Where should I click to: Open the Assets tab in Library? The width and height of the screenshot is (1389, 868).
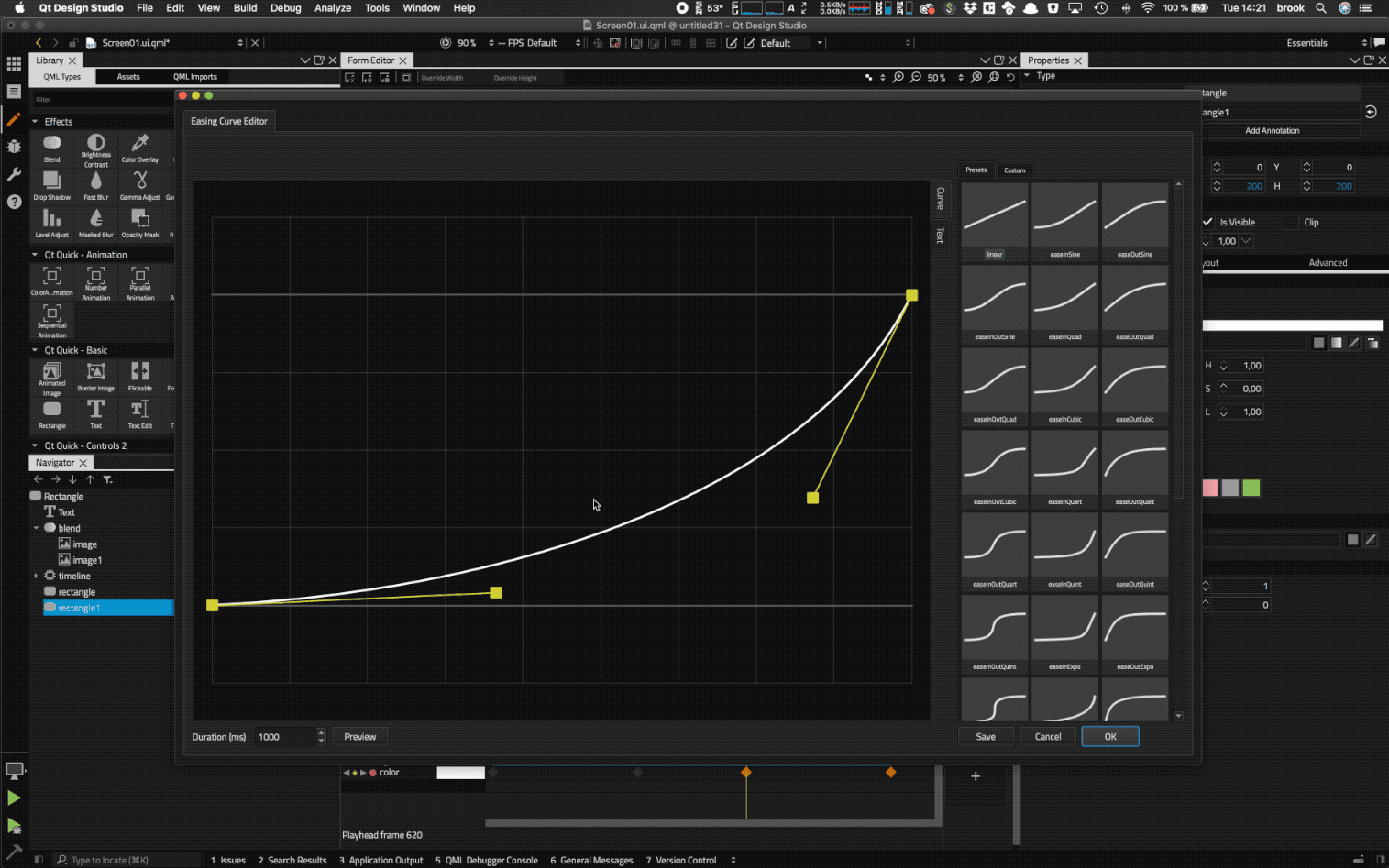click(x=128, y=77)
